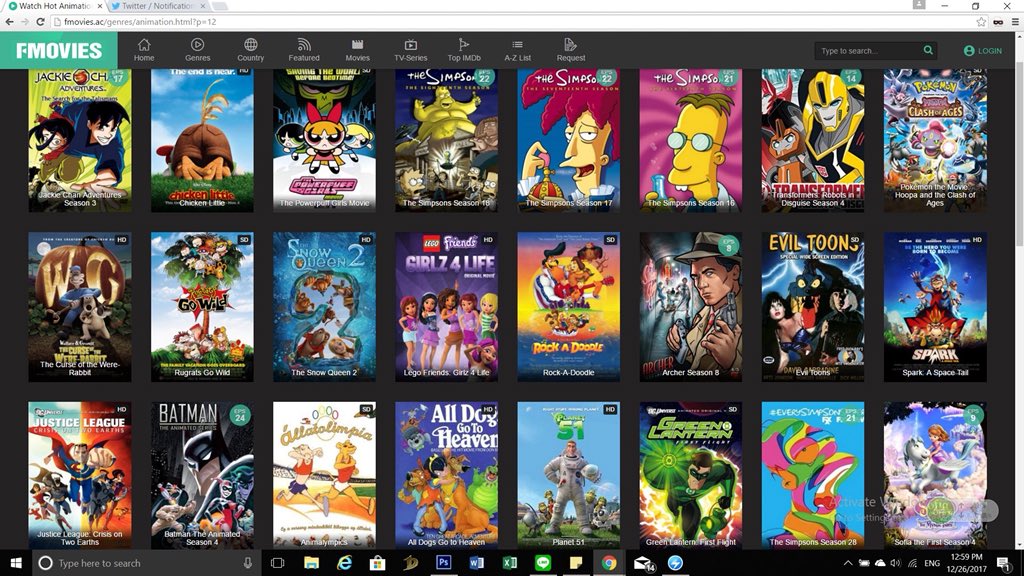
Task: Open The Powerpuff Girls Movie poster
Action: pyautogui.click(x=325, y=140)
